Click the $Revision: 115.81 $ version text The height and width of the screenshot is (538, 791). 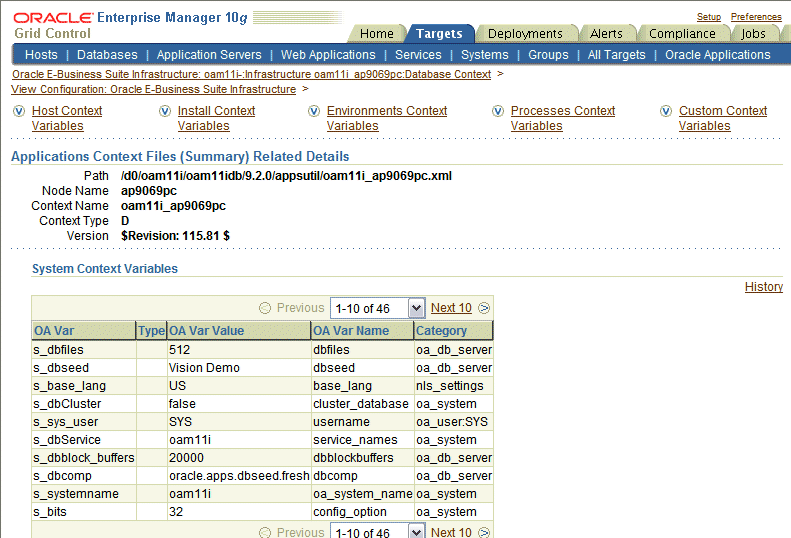175,236
